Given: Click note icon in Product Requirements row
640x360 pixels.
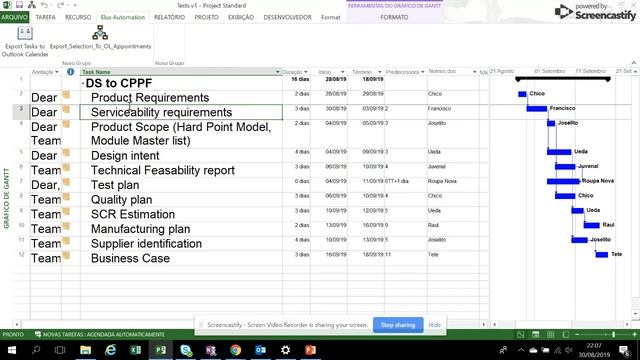Looking at the screenshot, I should coord(66,95).
